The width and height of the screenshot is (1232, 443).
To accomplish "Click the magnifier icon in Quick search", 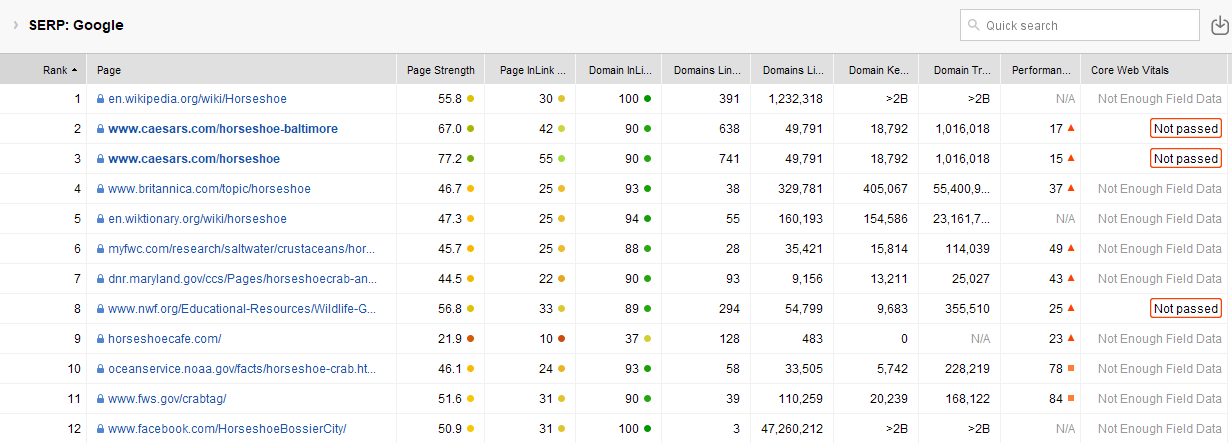I will (974, 25).
